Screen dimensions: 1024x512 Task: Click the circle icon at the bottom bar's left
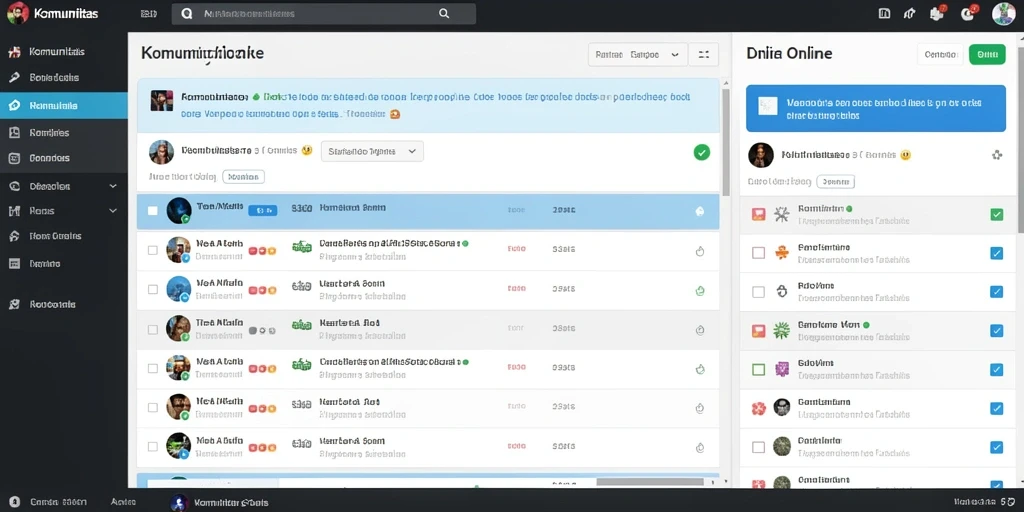[x=15, y=503]
